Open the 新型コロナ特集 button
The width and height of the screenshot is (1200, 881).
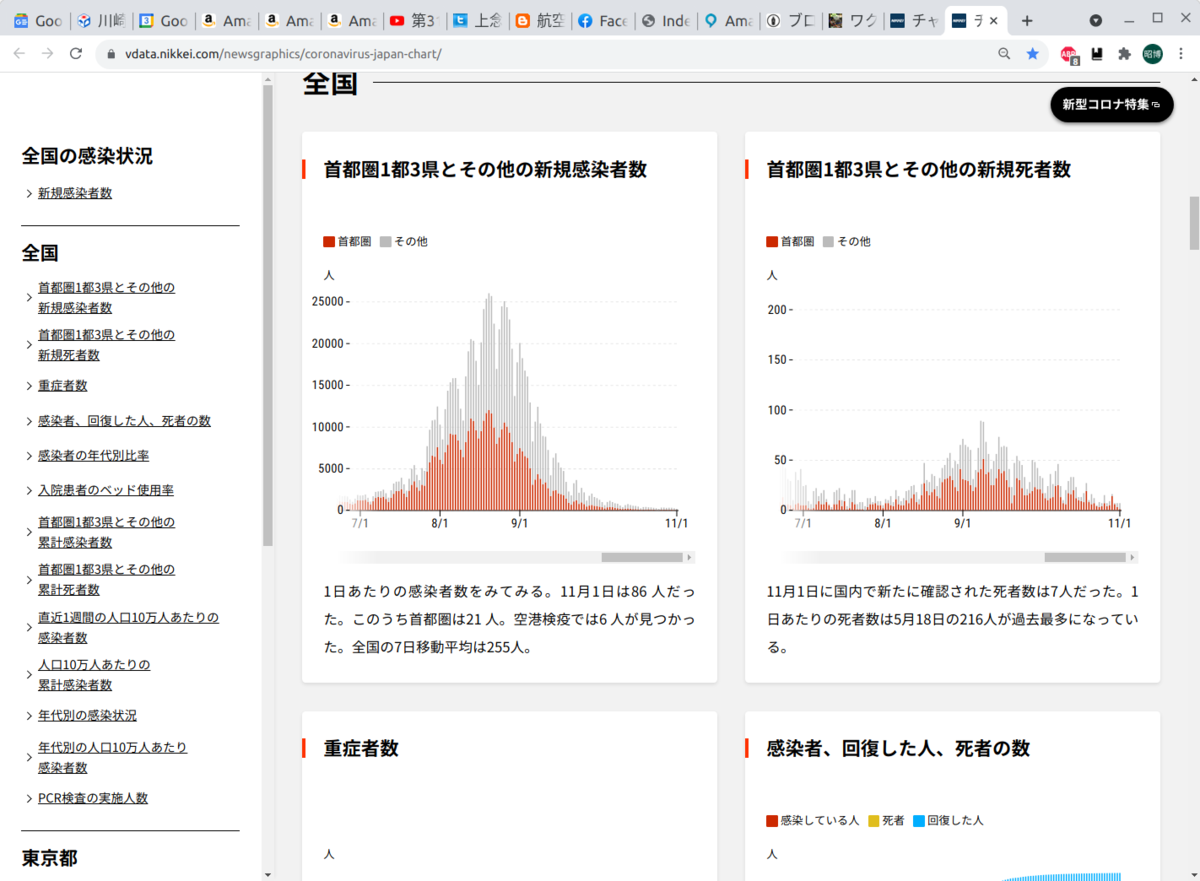[1111, 104]
